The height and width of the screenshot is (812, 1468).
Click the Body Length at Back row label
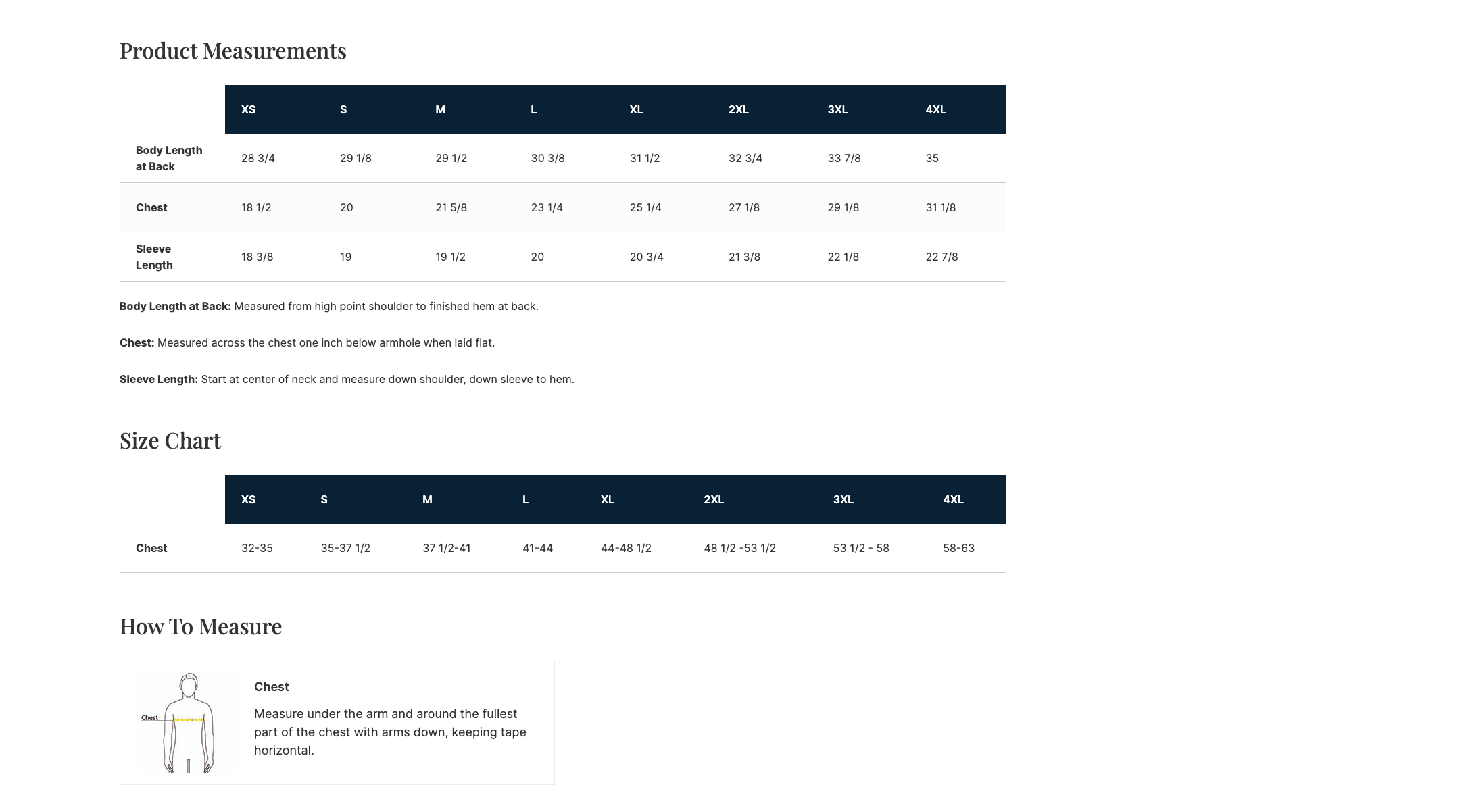(169, 158)
